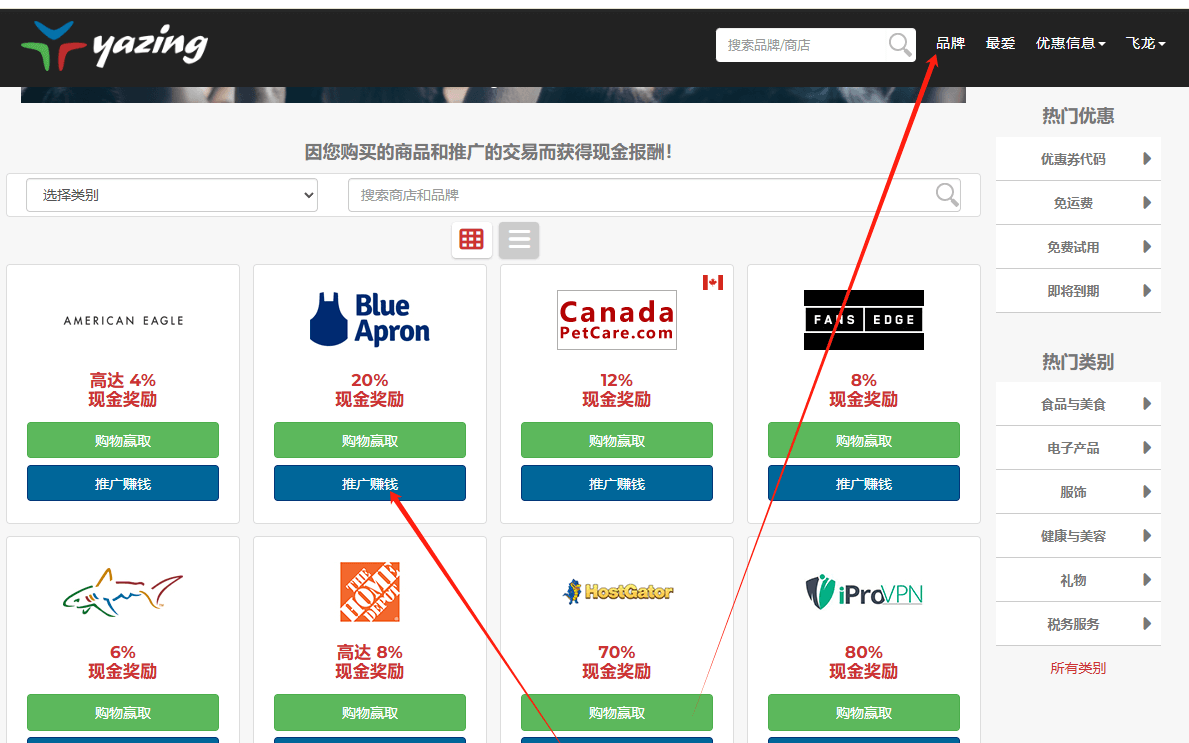Expand the 飞龙 user menu

1145,43
